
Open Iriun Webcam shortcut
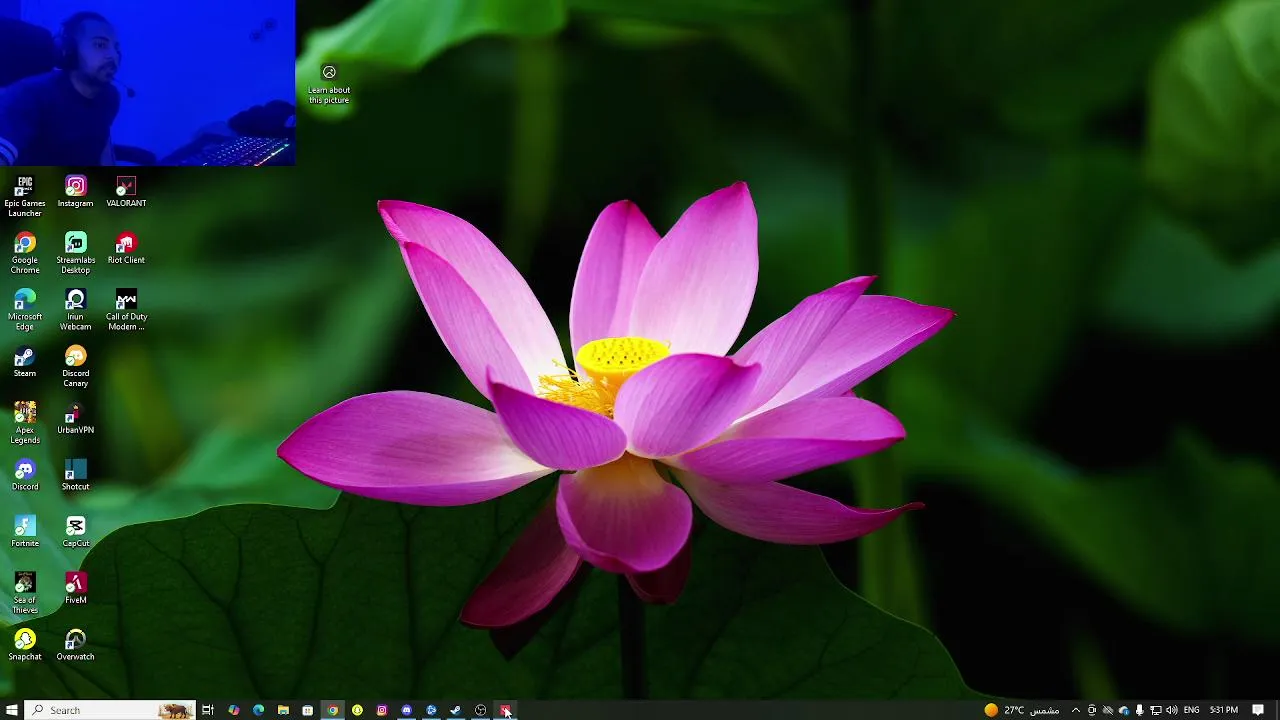(x=75, y=310)
